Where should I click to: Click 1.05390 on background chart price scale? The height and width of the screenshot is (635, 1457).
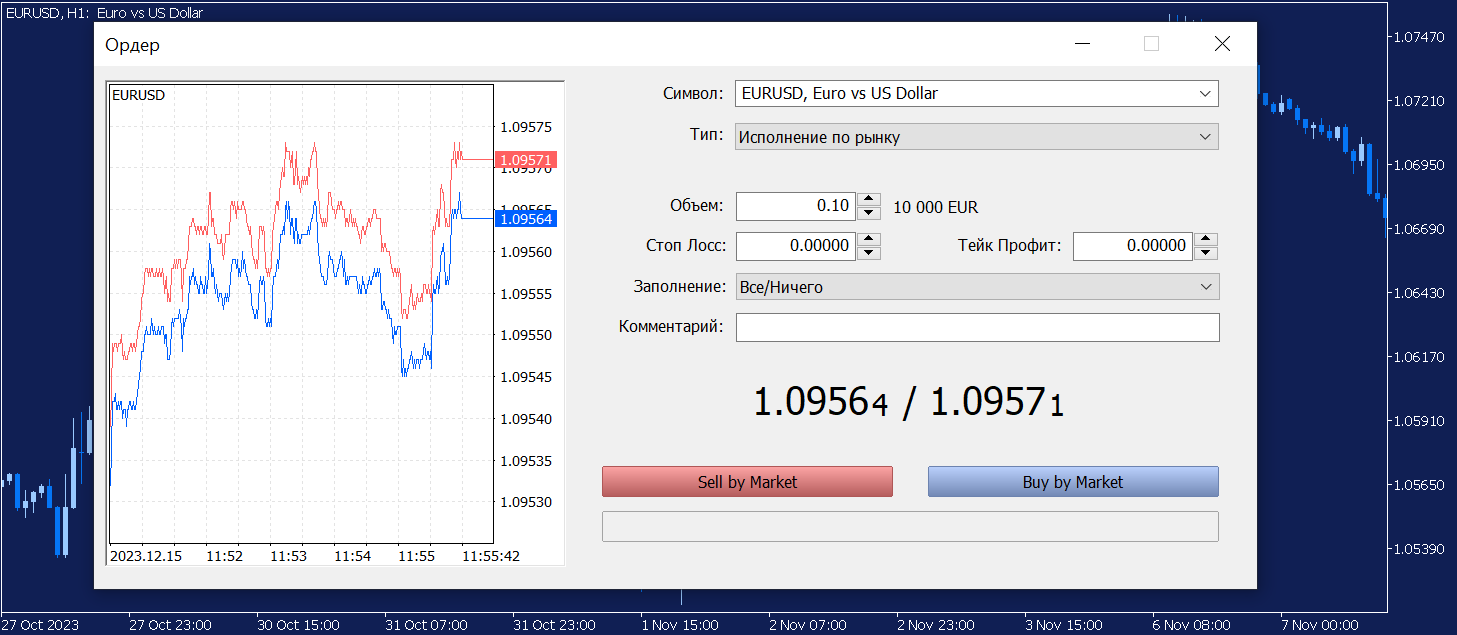[x=1419, y=549]
